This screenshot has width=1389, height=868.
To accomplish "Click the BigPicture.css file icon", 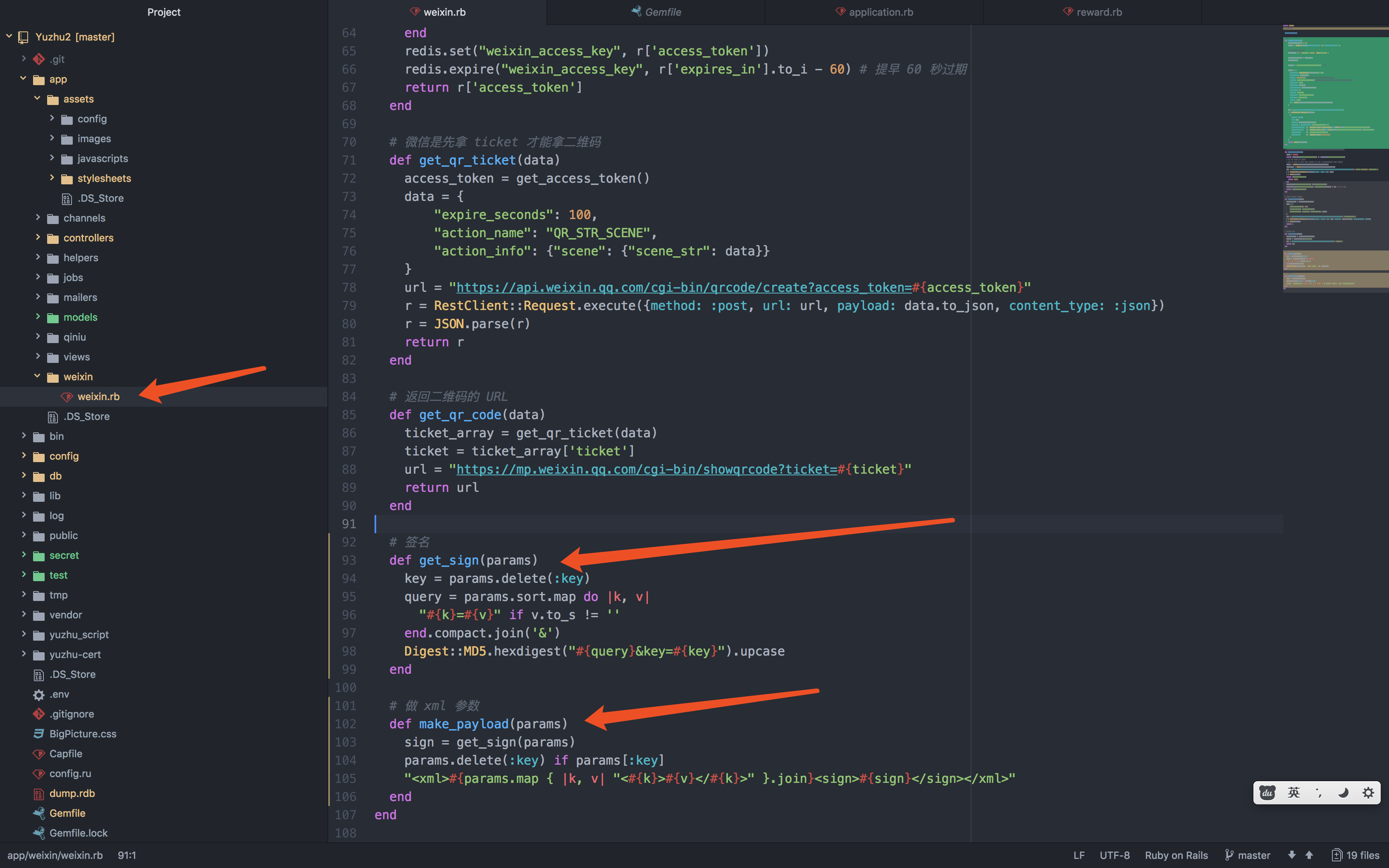I will (38, 734).
